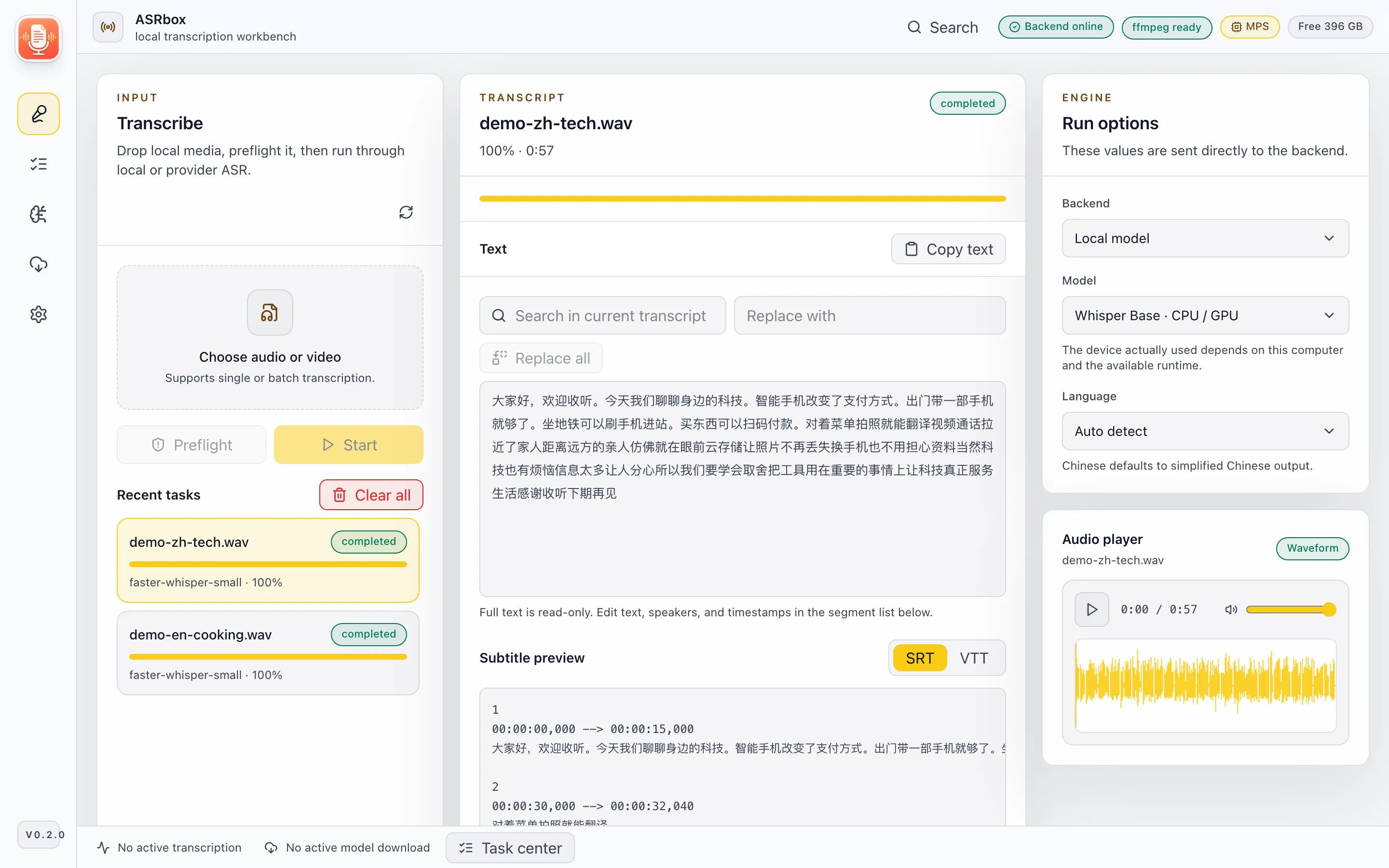Viewport: 1389px width, 868px height.
Task: Click the transcript yellow progress bar
Action: pyautogui.click(x=742, y=199)
